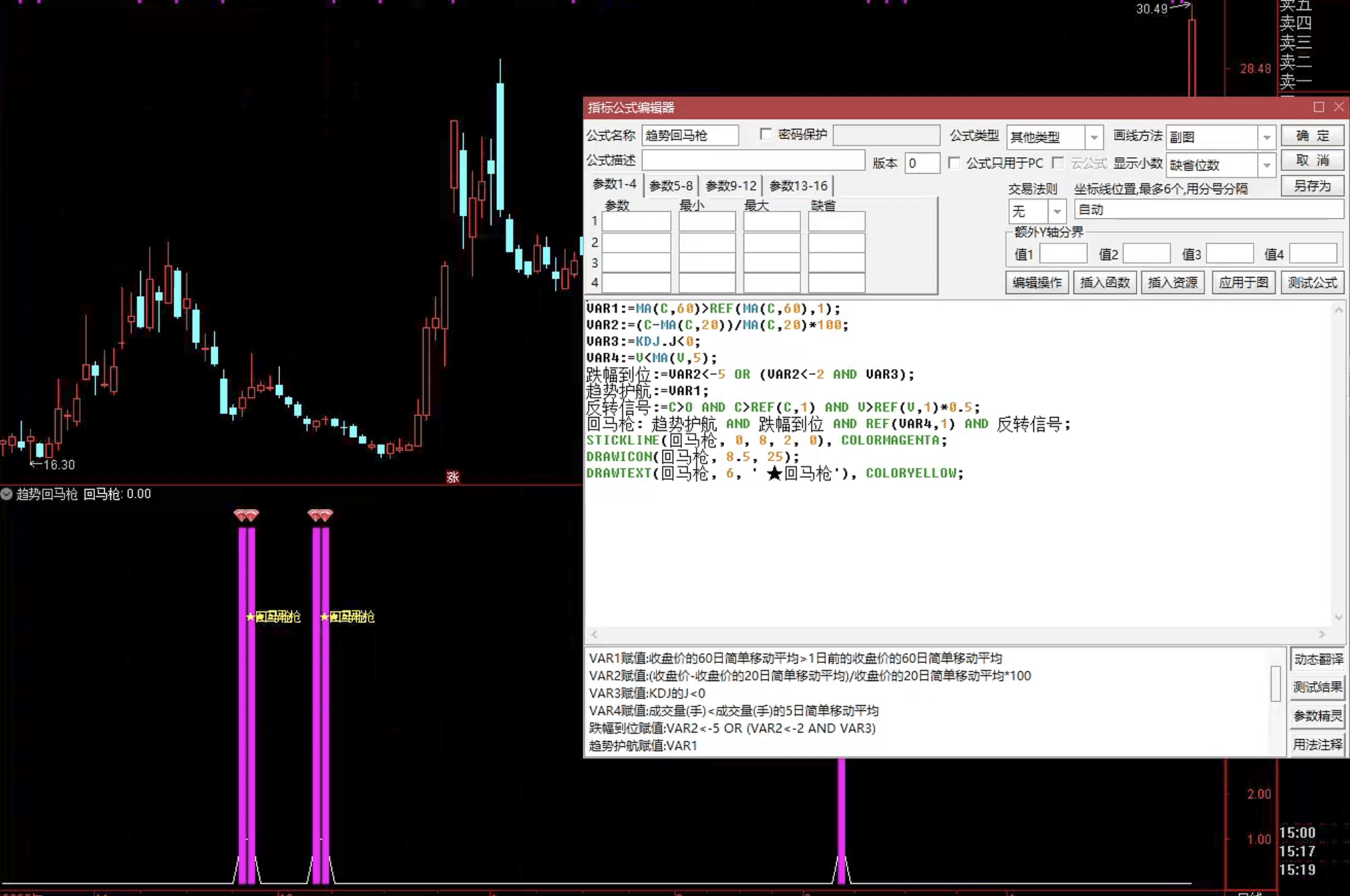Click the 值1 input field
This screenshot has height=896, width=1350.
click(1063, 254)
